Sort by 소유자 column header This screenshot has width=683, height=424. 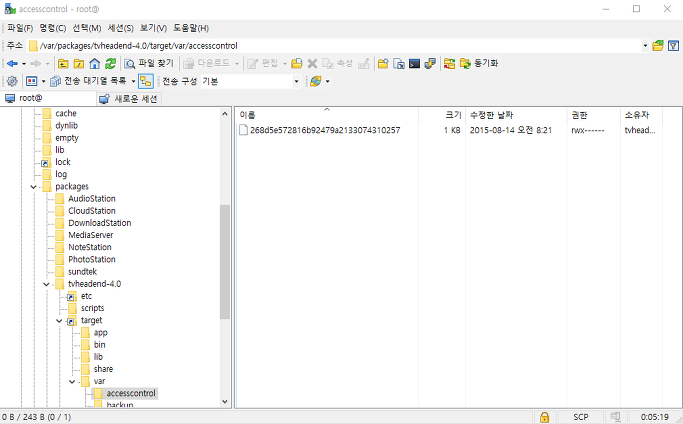[641, 115]
